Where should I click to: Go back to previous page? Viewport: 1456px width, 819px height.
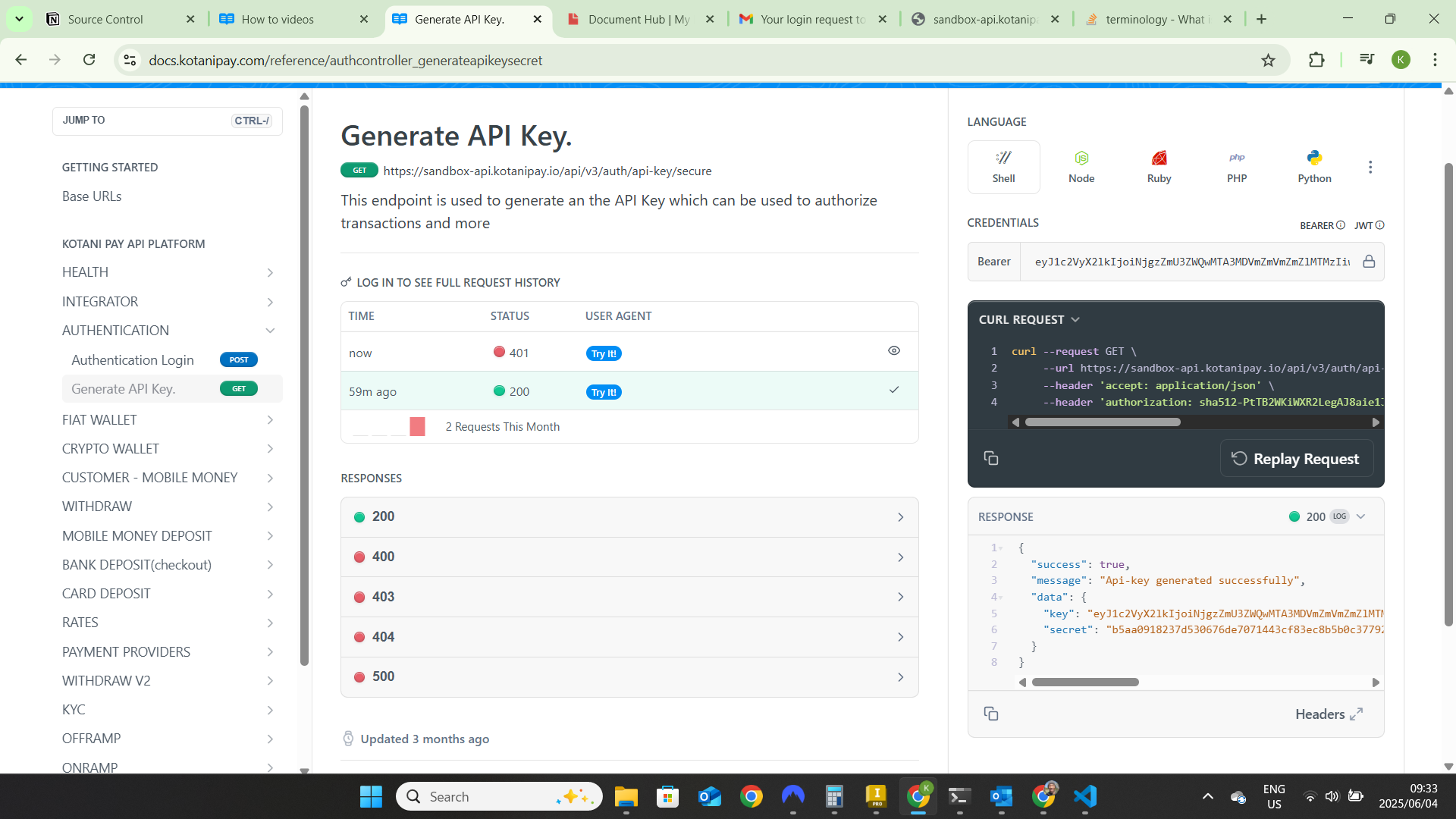21,60
